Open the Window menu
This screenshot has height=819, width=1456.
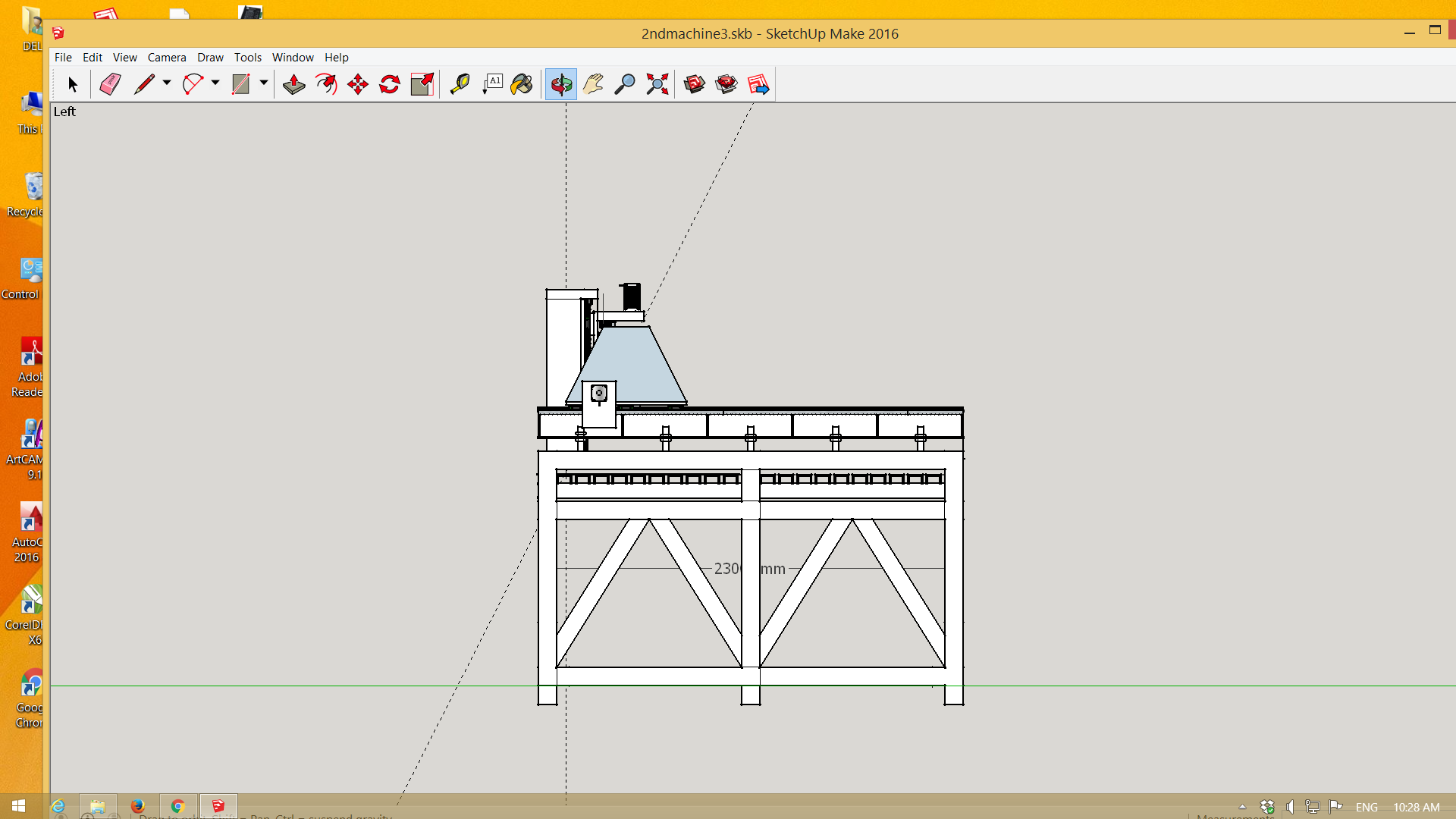click(x=293, y=58)
